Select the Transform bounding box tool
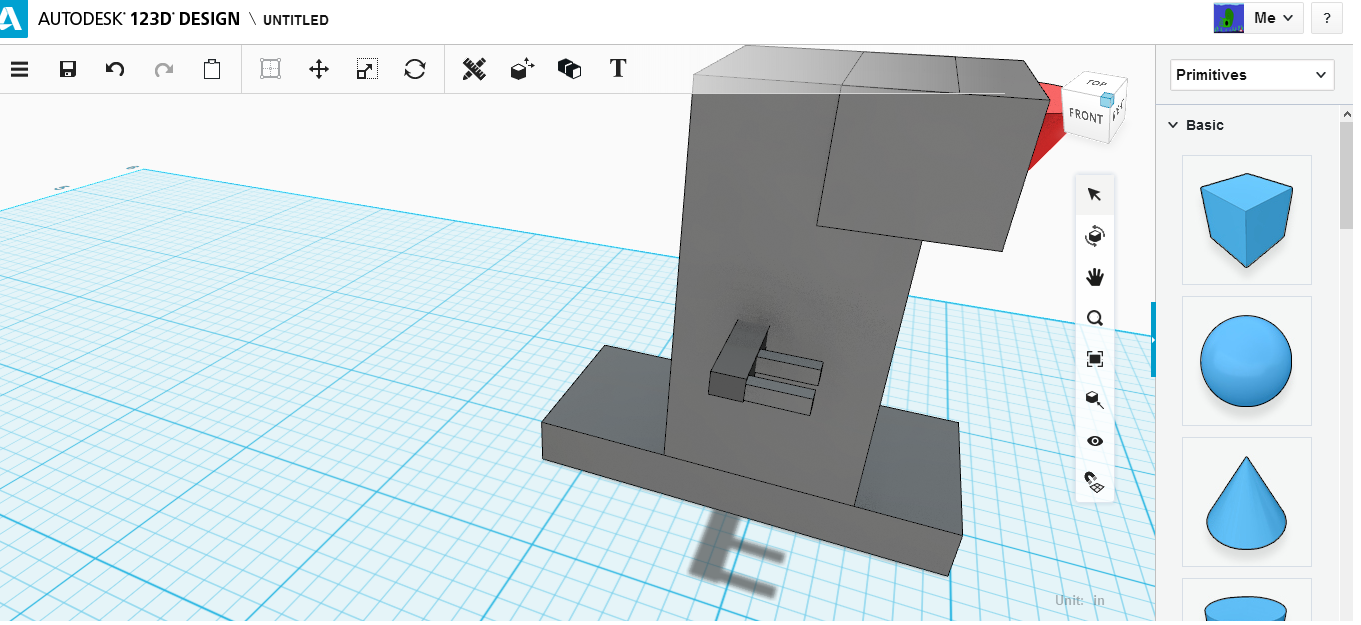Image resolution: width=1361 pixels, height=625 pixels. 270,69
